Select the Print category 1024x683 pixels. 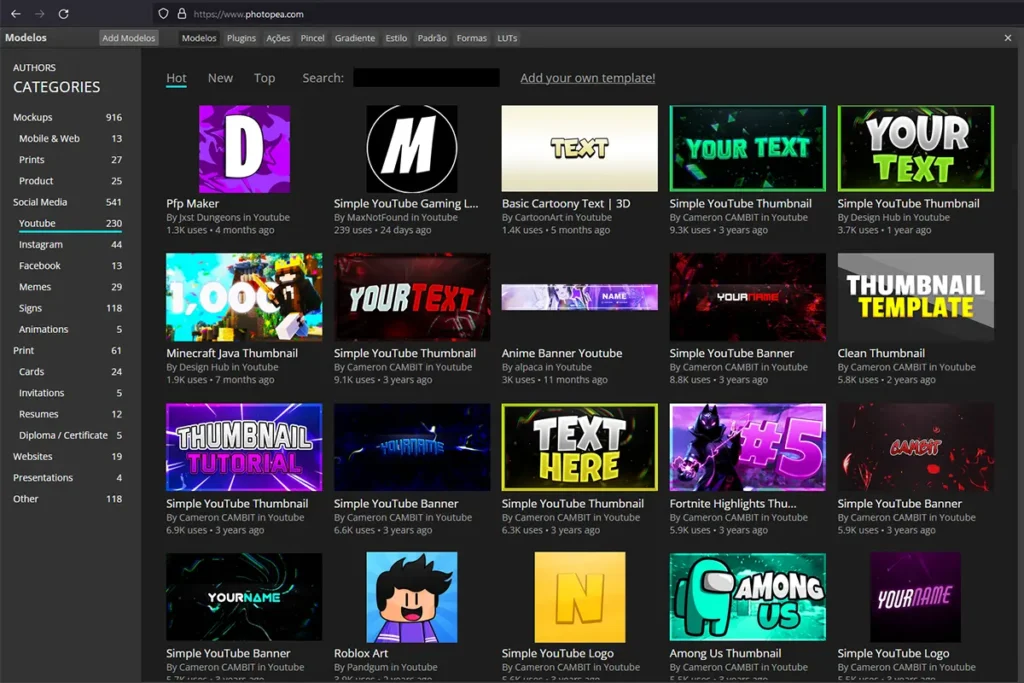[x=67, y=351]
